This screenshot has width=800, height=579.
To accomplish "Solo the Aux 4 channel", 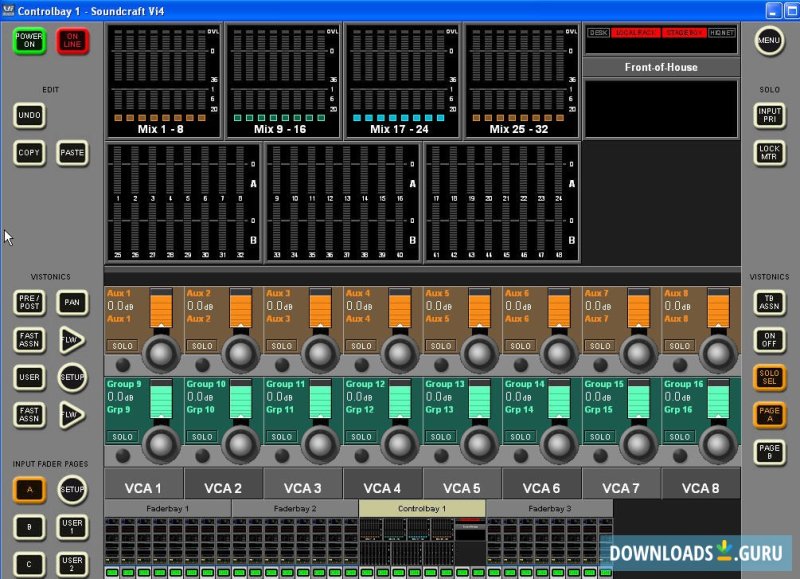I will pyautogui.click(x=361, y=346).
